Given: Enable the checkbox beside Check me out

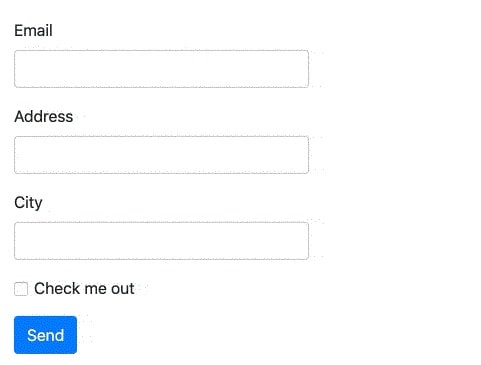Looking at the screenshot, I should click(x=21, y=289).
